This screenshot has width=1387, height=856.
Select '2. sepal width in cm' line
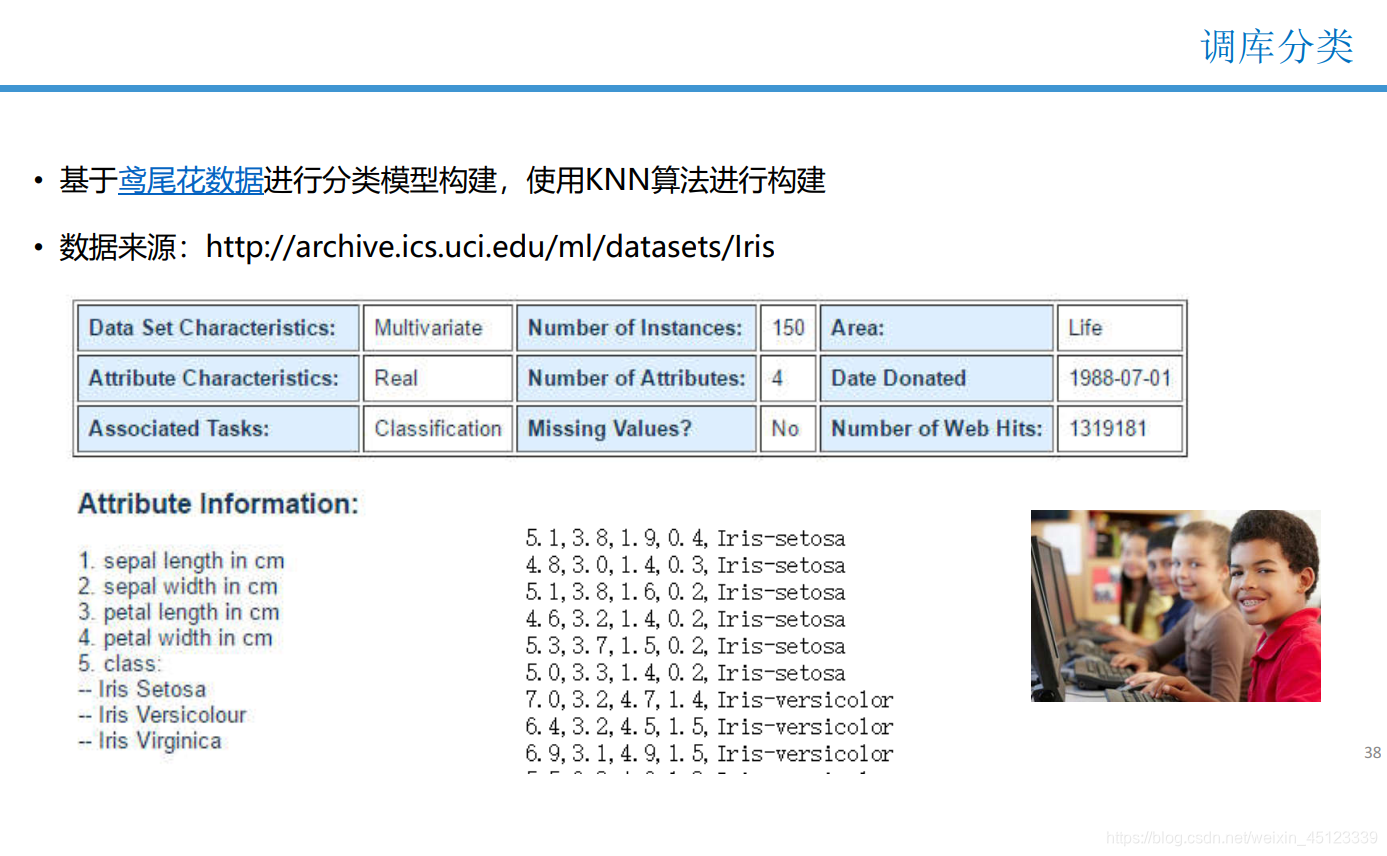178,587
